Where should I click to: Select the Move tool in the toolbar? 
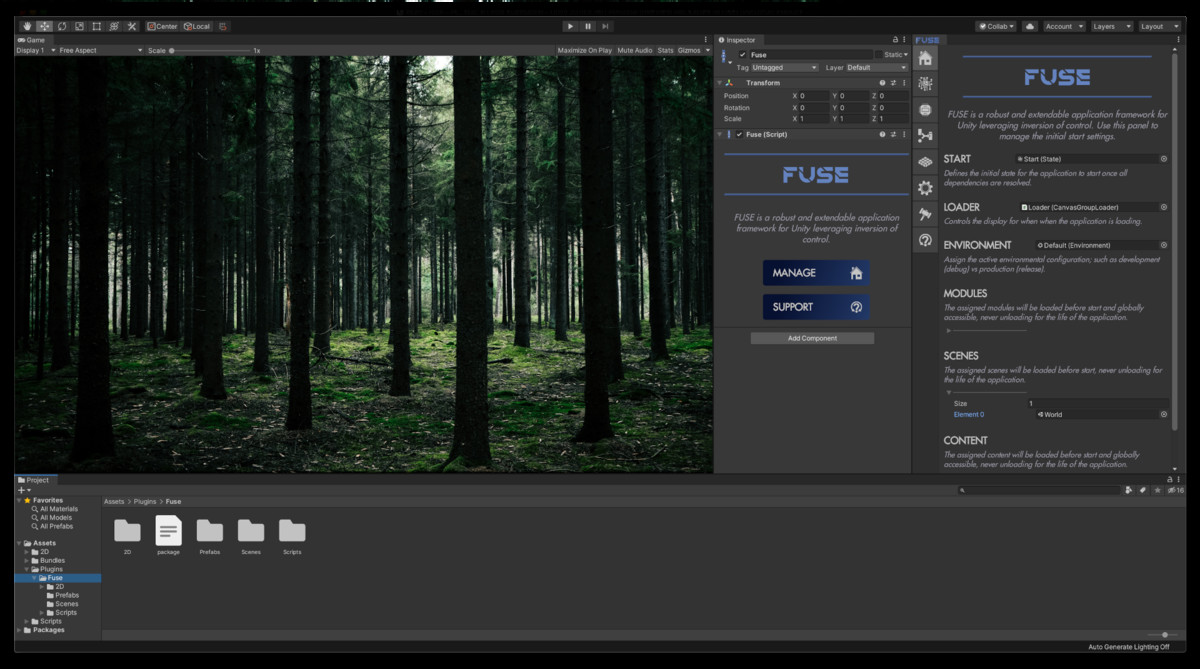[x=45, y=26]
